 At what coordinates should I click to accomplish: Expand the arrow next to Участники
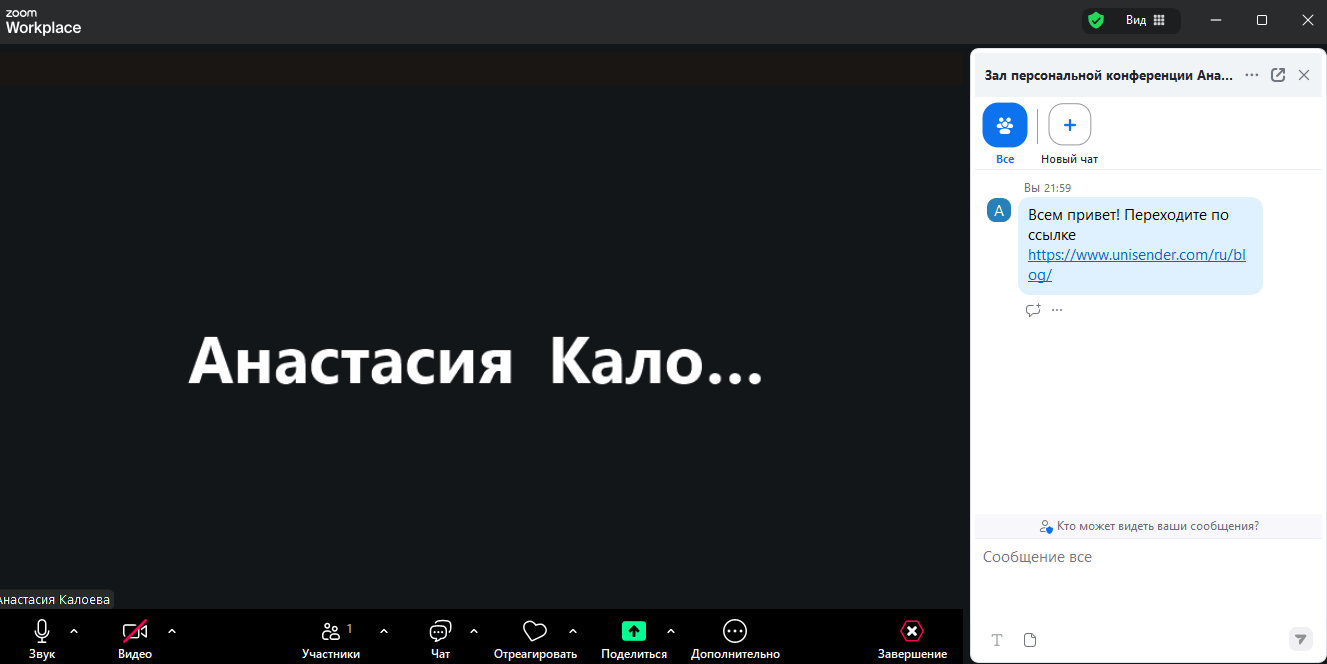click(384, 631)
